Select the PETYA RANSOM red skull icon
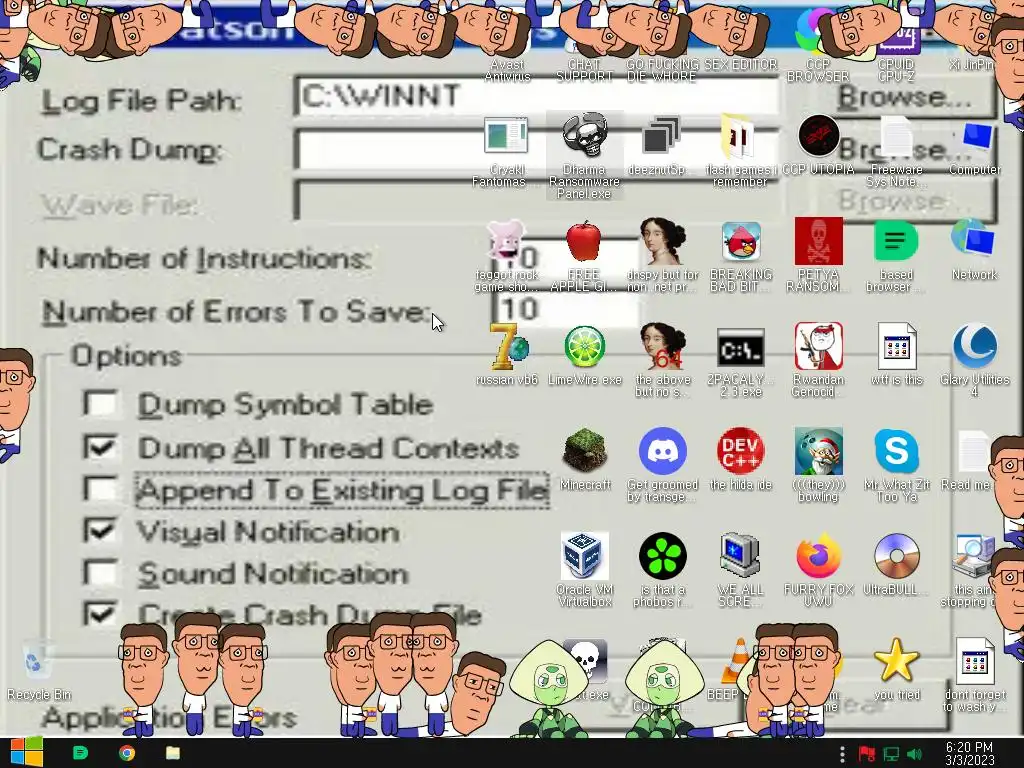This screenshot has height=768, width=1024. click(818, 241)
